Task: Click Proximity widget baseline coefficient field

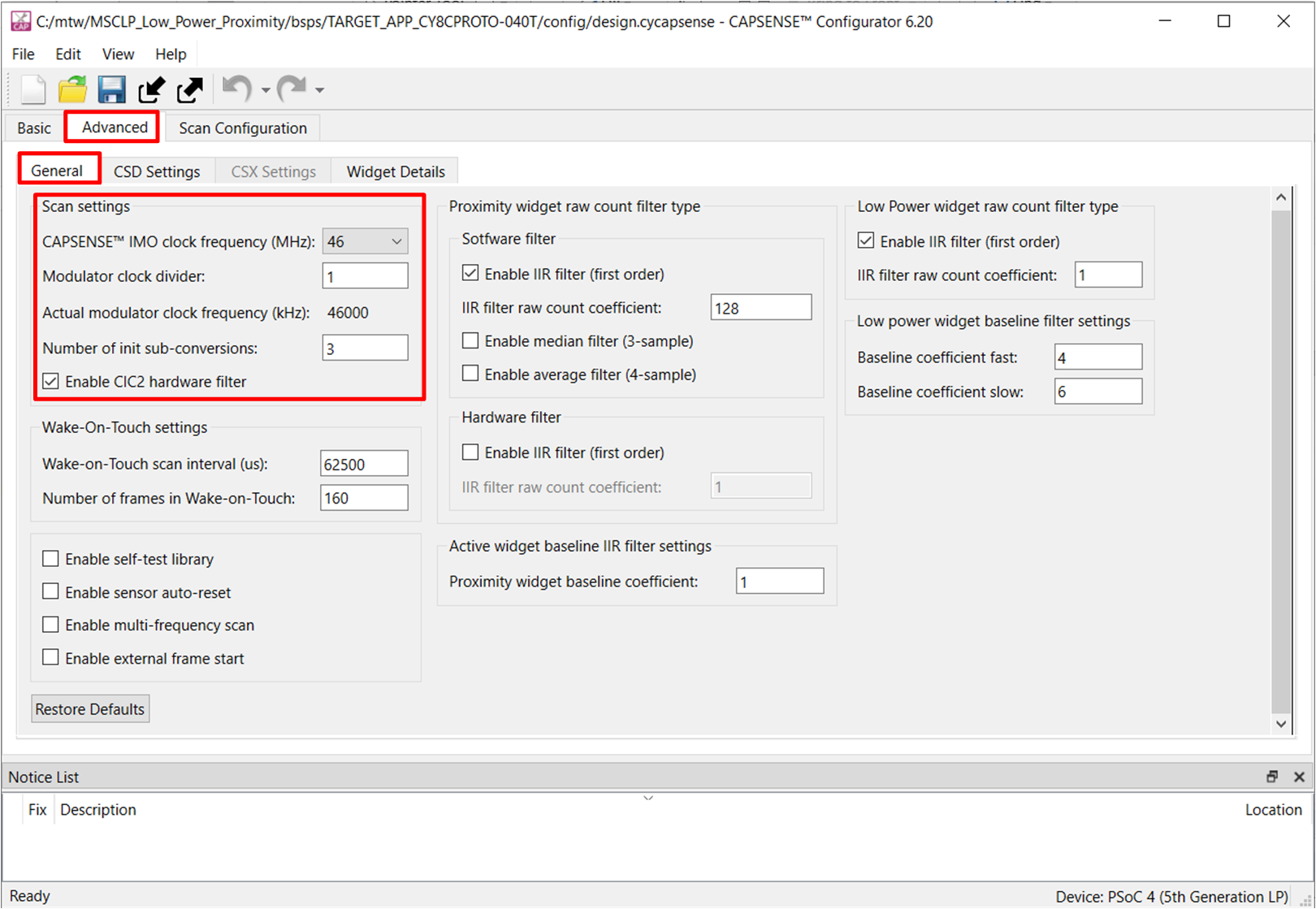Action: pos(780,581)
